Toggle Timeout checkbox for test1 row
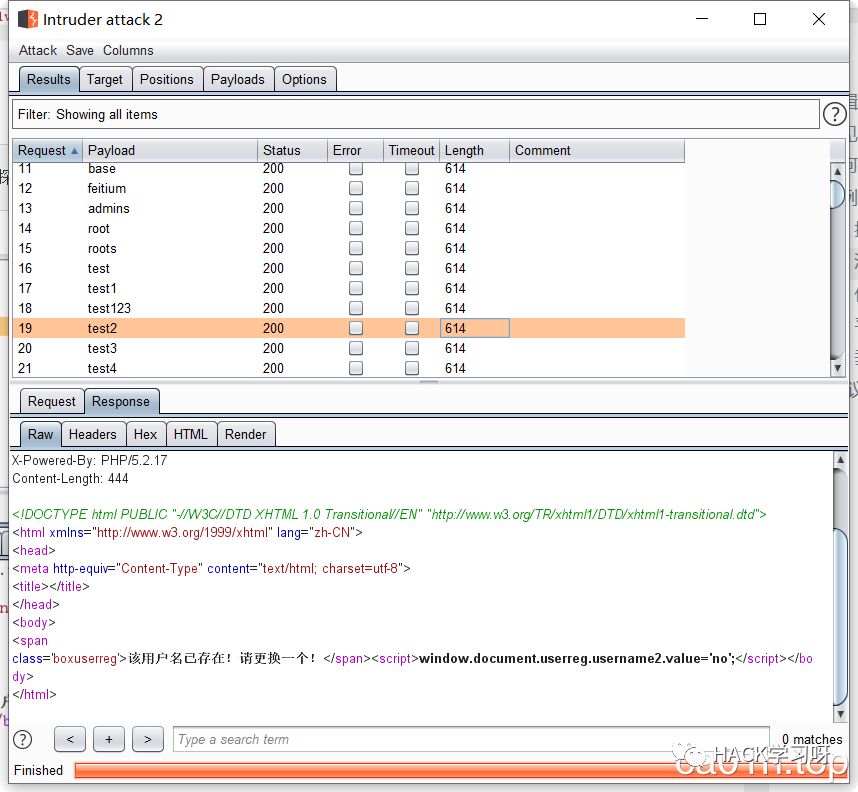The image size is (858, 792). [x=411, y=288]
